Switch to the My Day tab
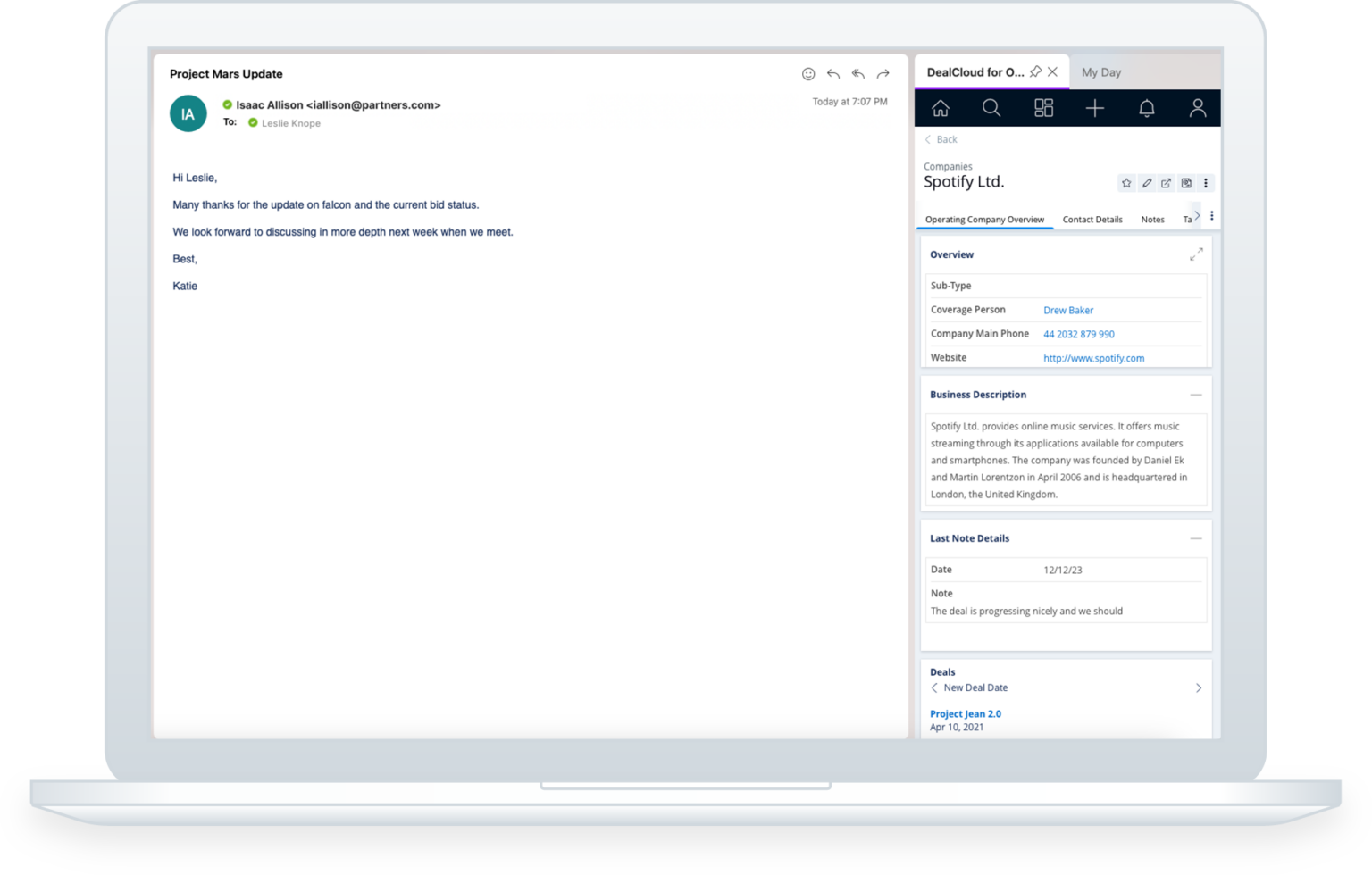 point(1101,71)
